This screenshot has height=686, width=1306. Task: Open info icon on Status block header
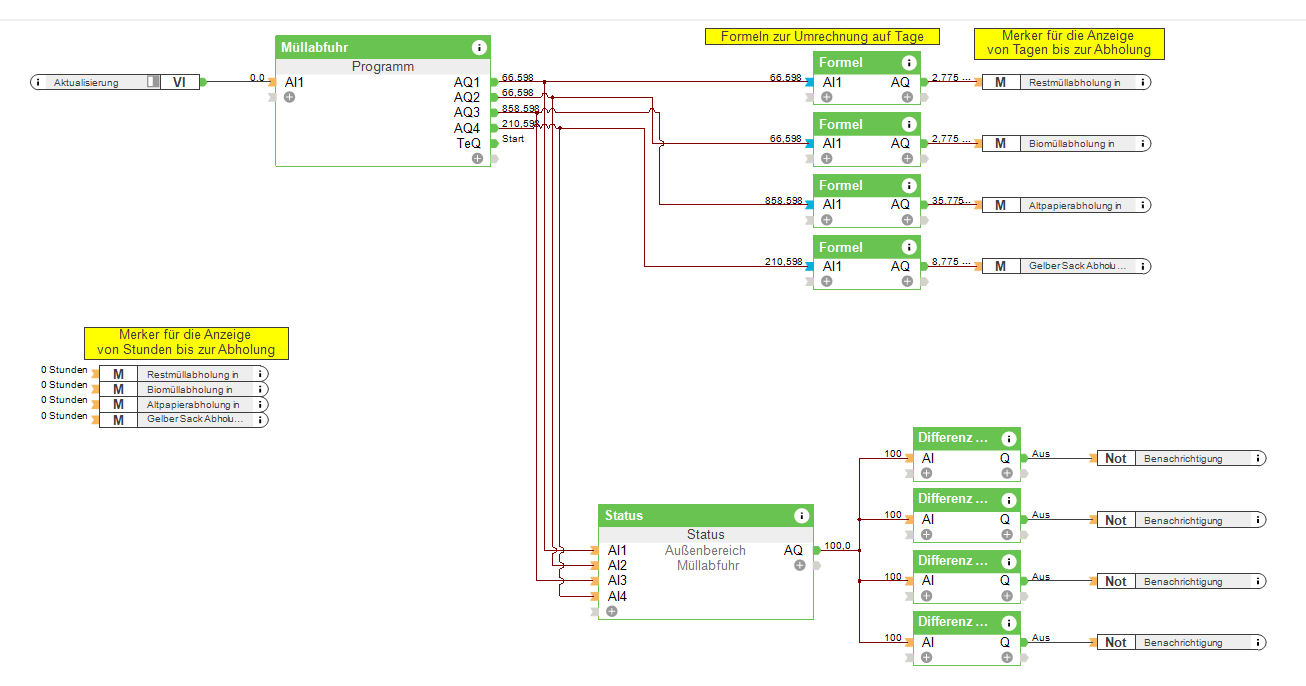pyautogui.click(x=802, y=515)
